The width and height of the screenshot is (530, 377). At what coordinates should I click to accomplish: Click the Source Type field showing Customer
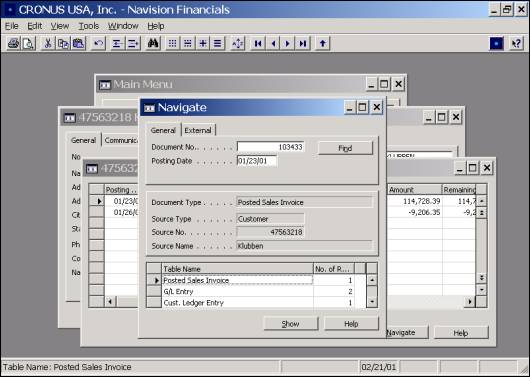coord(270,219)
